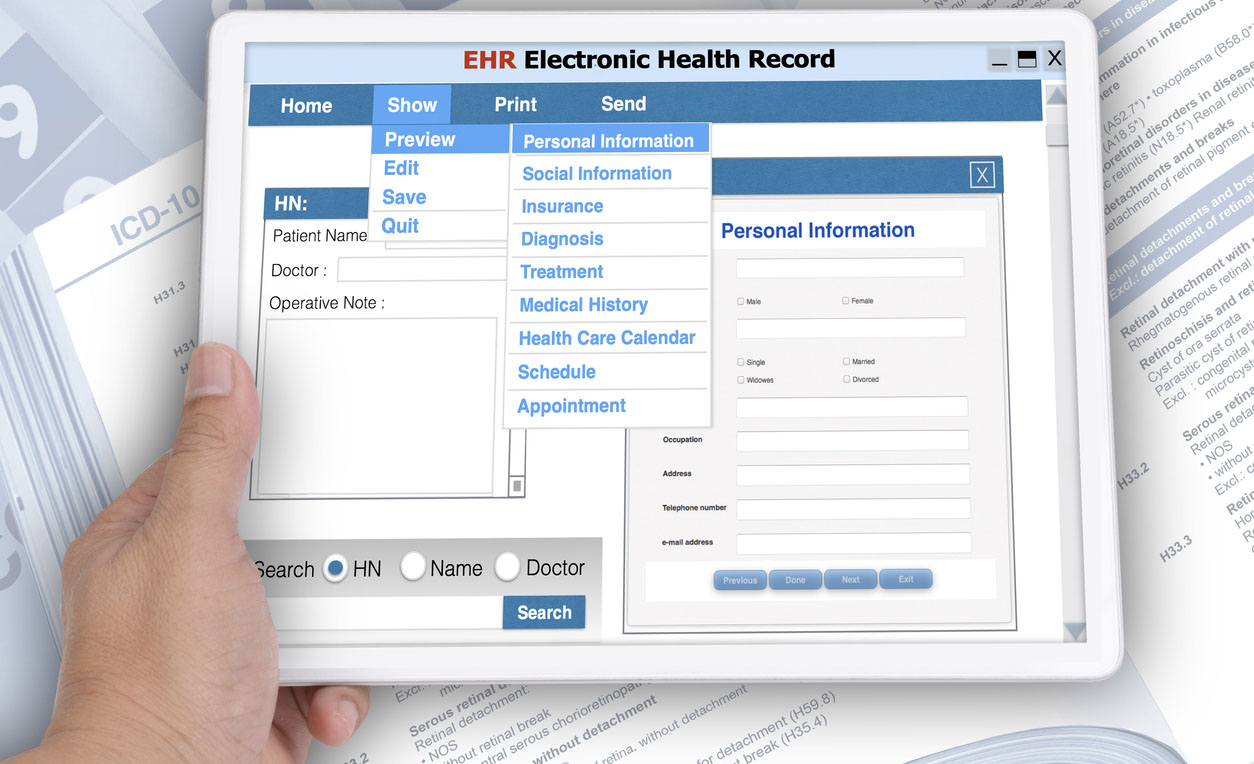Click the Address input field
This screenshot has width=1254, height=764.
pyautogui.click(x=853, y=475)
